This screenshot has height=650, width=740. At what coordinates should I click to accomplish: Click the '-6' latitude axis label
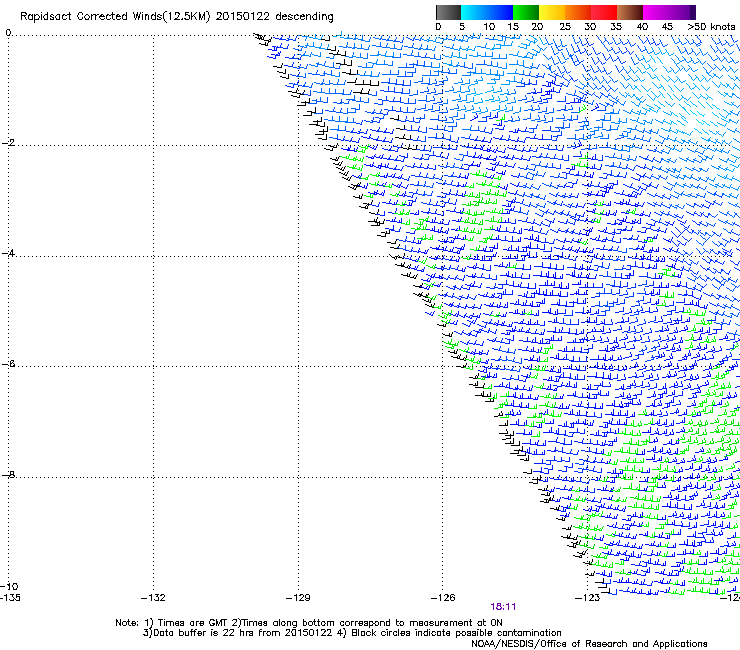click(8, 364)
